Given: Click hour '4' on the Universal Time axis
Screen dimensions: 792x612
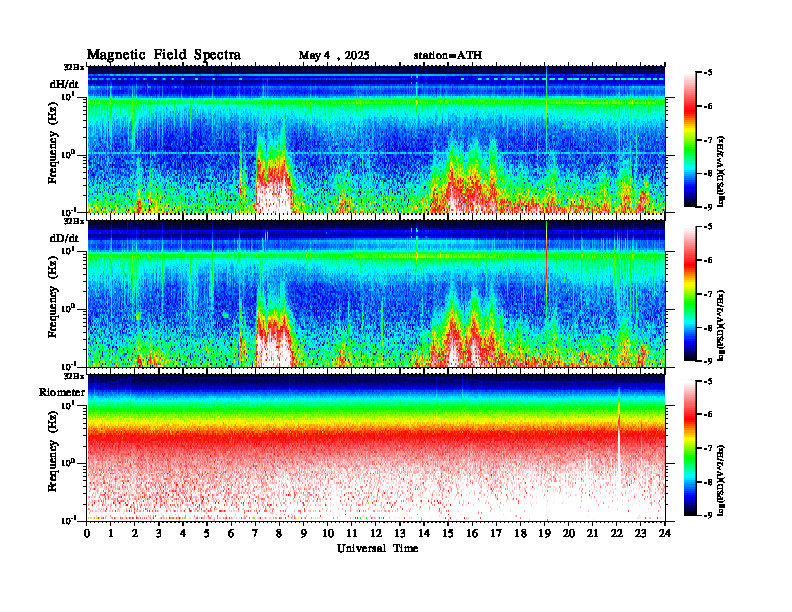Looking at the screenshot, I should point(183,534).
